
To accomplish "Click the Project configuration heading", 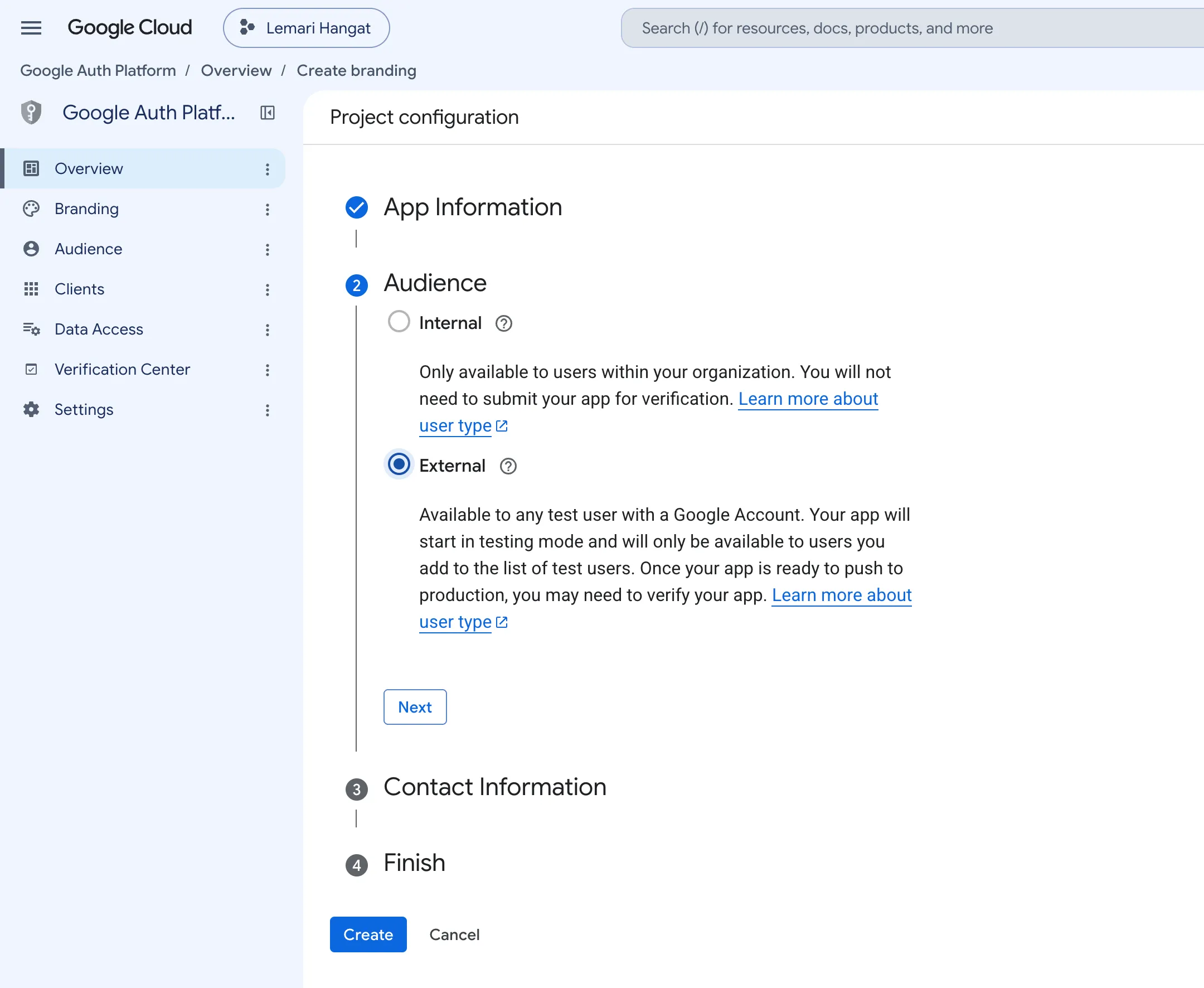I will tap(425, 117).
